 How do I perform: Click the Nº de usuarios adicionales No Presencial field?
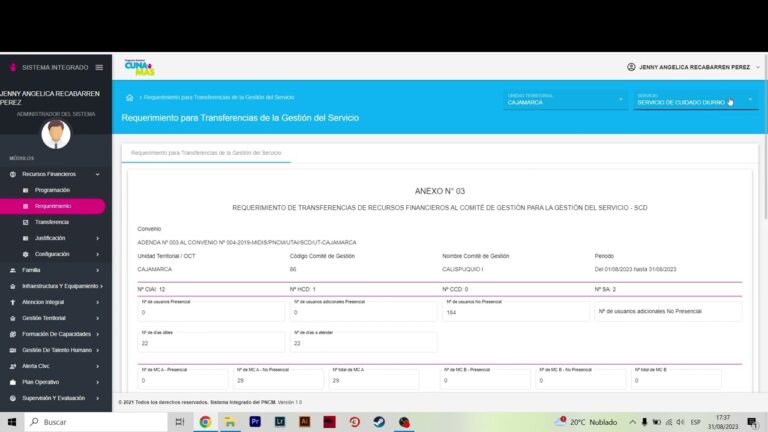click(668, 311)
